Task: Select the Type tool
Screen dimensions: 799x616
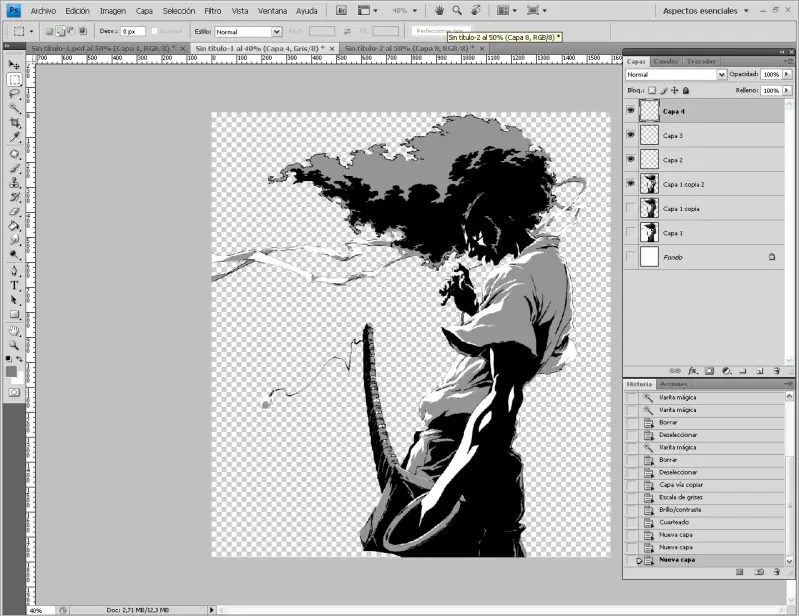Action: 14,285
